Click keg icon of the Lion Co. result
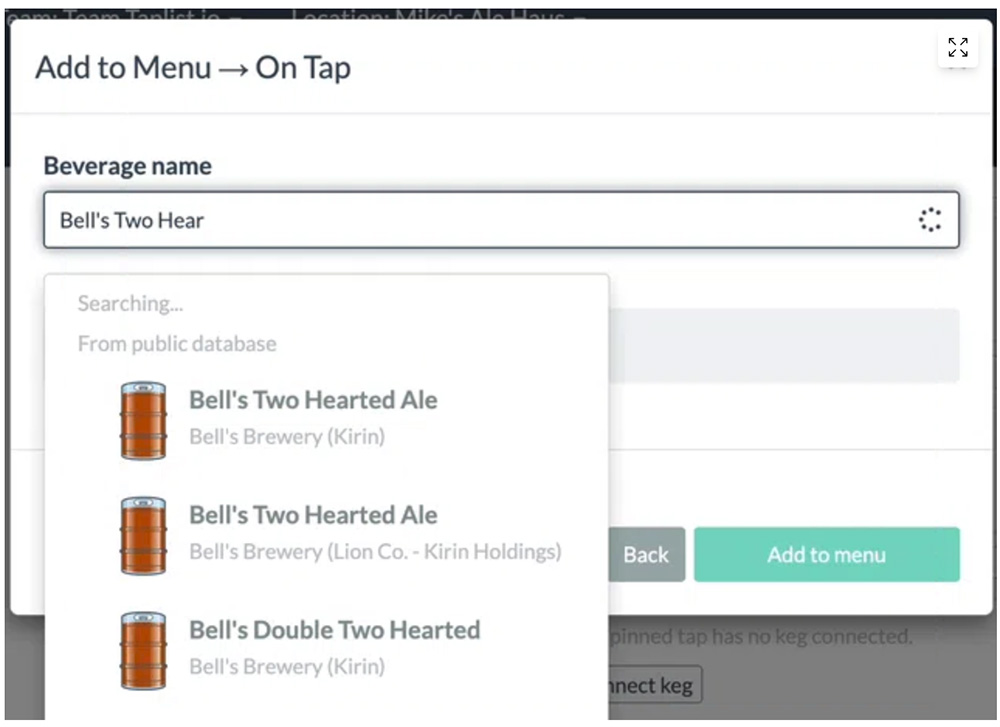 143,536
